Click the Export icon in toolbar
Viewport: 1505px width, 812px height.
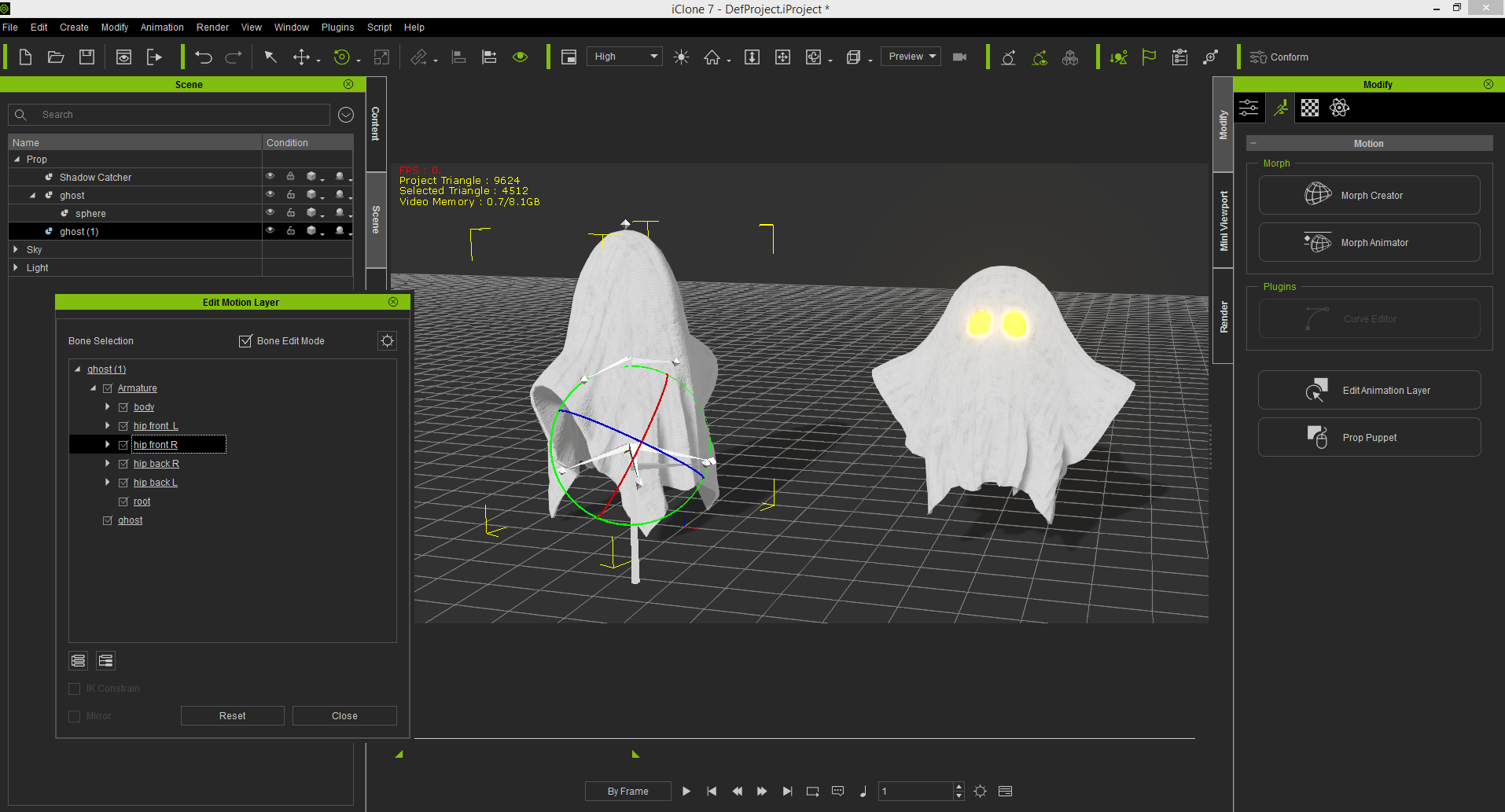(x=154, y=57)
